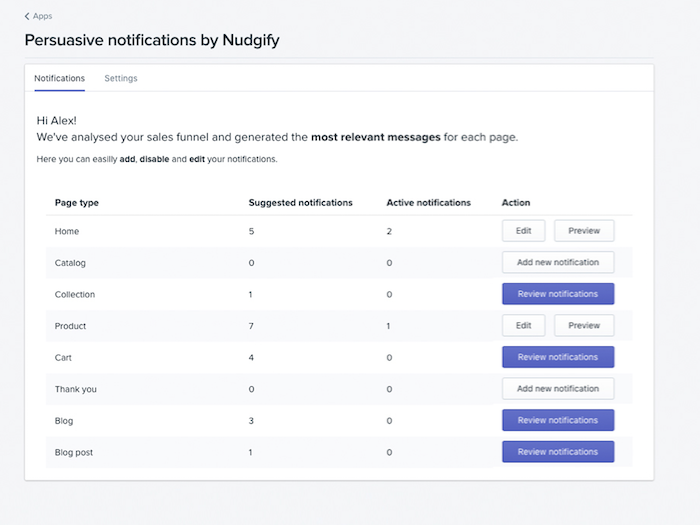Click the 'Blog post' page type cell
Image resolution: width=700 pixels, height=525 pixels.
(74, 453)
